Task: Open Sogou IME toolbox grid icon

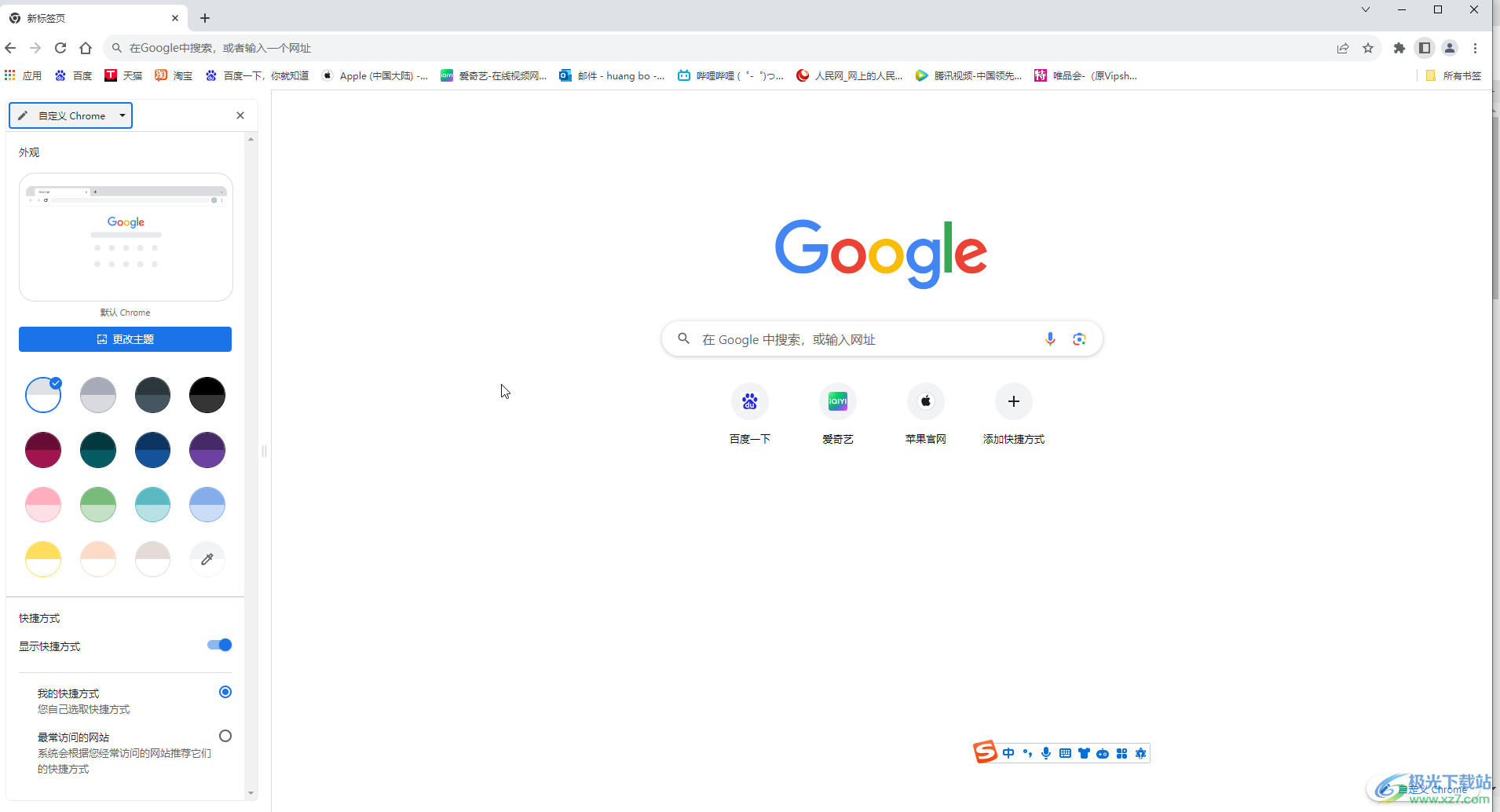Action: tap(1121, 753)
